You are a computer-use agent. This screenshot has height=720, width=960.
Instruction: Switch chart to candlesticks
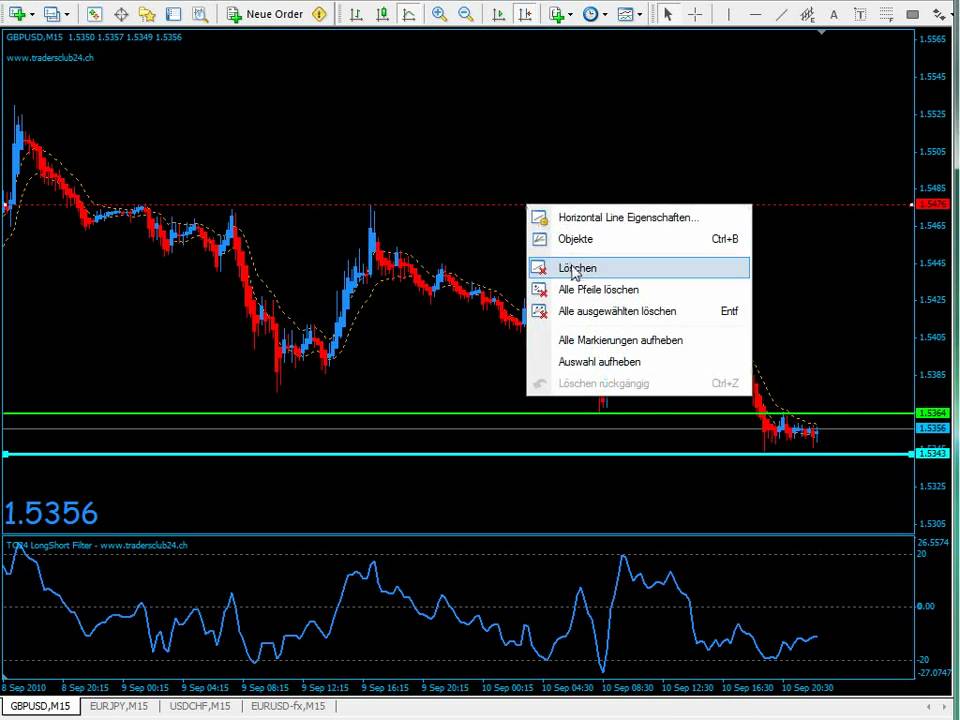[x=383, y=13]
